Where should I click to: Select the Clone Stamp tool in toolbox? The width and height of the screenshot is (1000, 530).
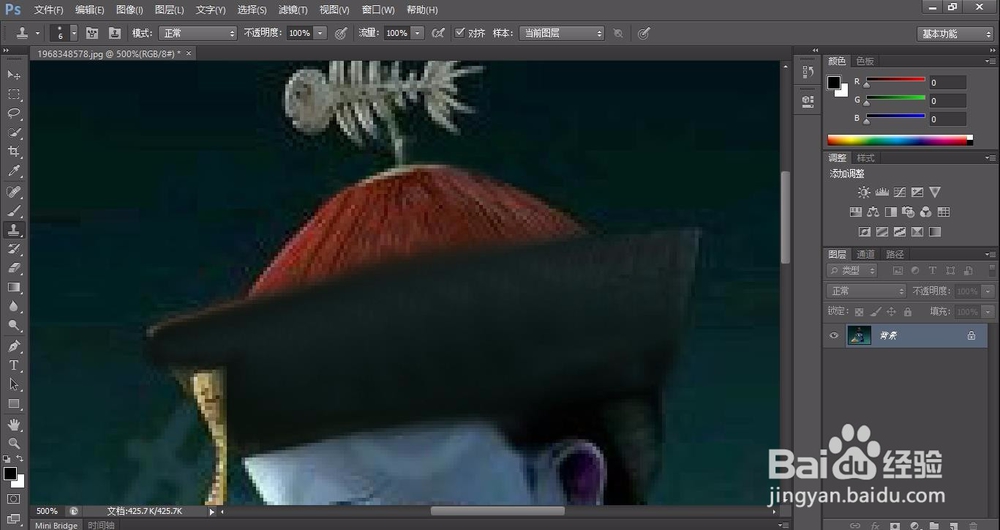(13, 230)
